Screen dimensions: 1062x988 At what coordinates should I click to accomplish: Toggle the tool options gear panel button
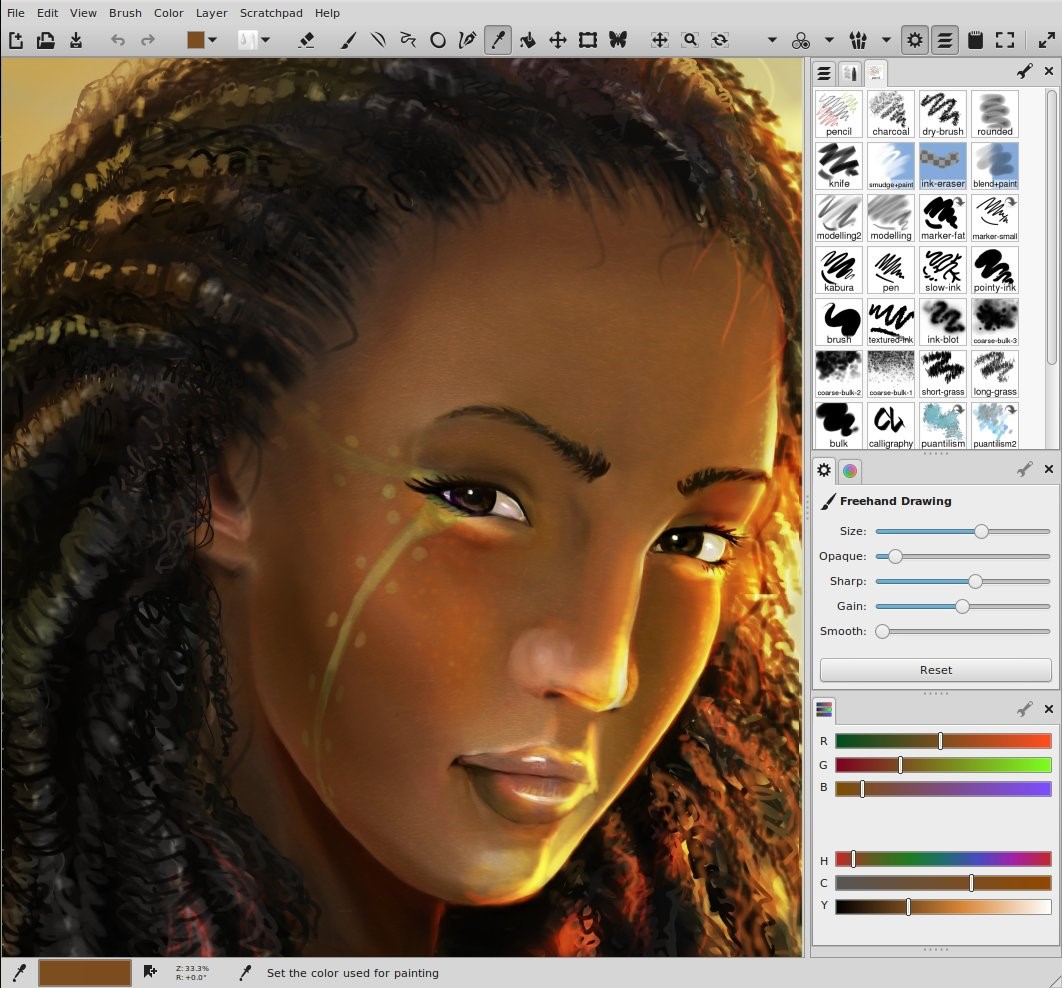click(x=914, y=40)
